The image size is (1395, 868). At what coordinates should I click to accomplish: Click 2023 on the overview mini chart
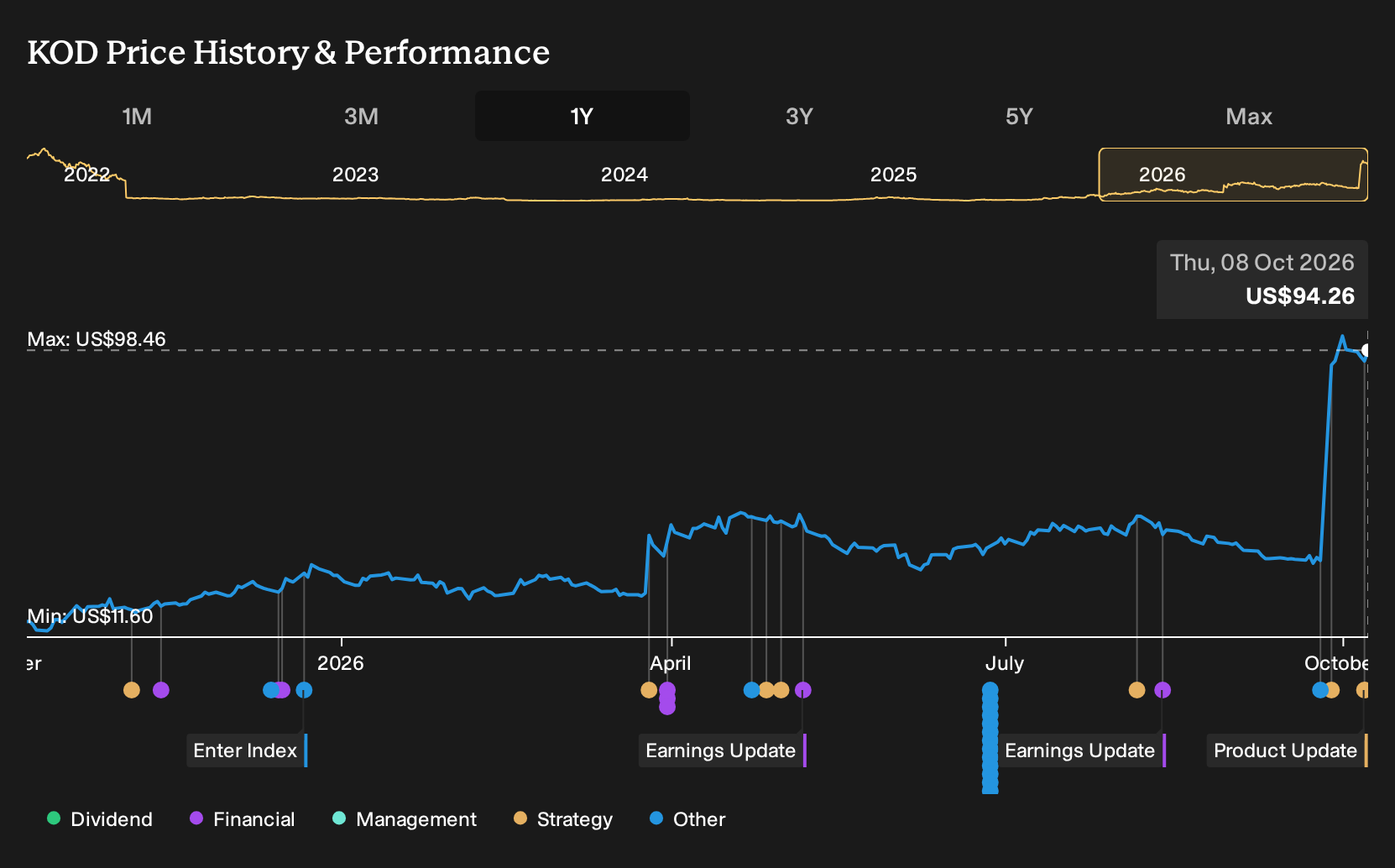[x=355, y=175]
